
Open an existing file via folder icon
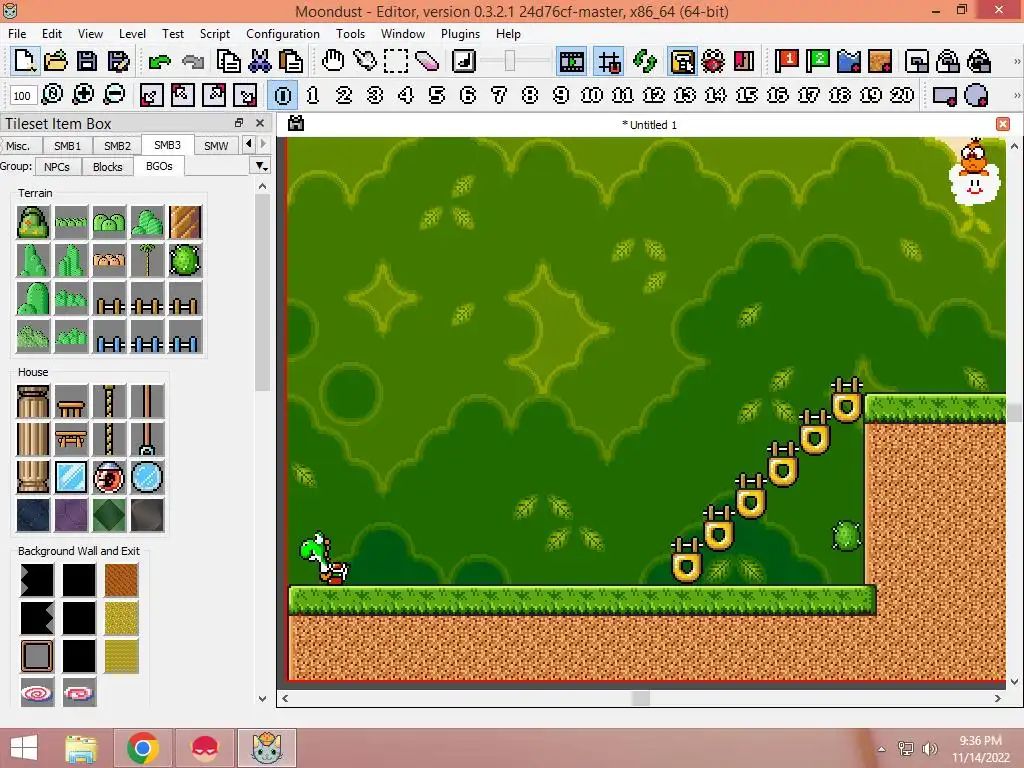click(x=56, y=61)
